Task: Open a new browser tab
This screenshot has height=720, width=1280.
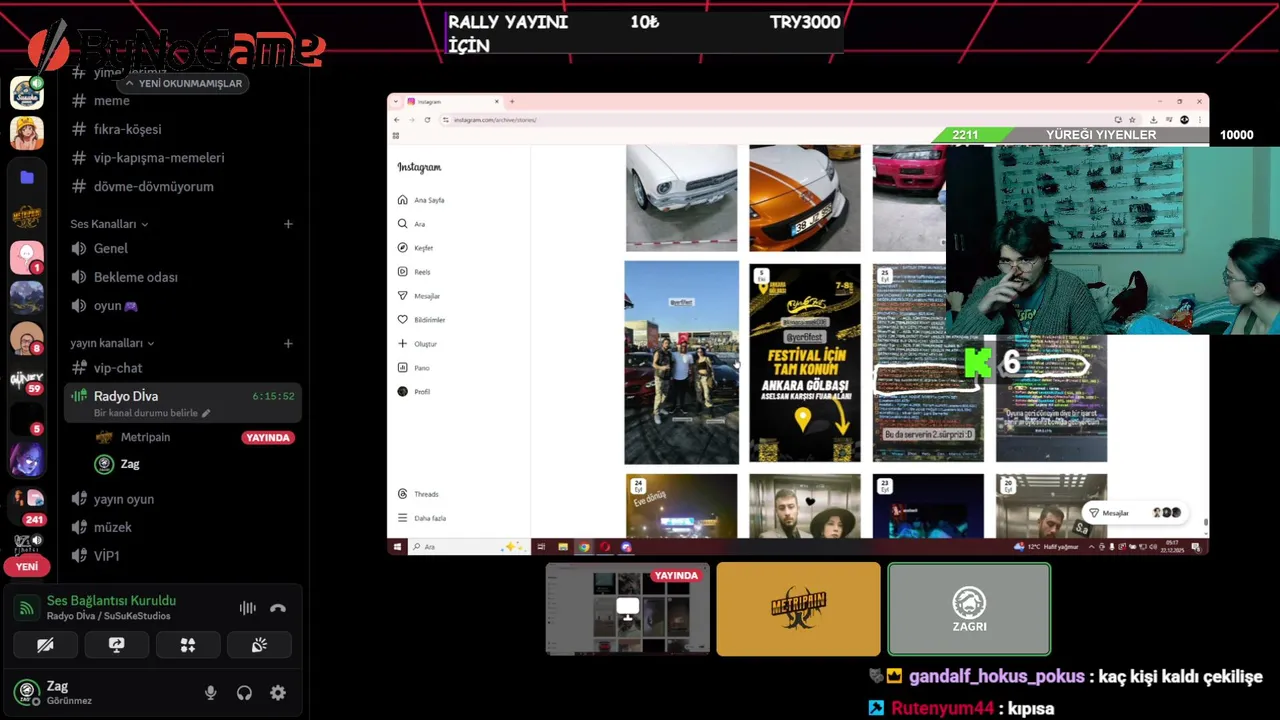Action: 512,102
